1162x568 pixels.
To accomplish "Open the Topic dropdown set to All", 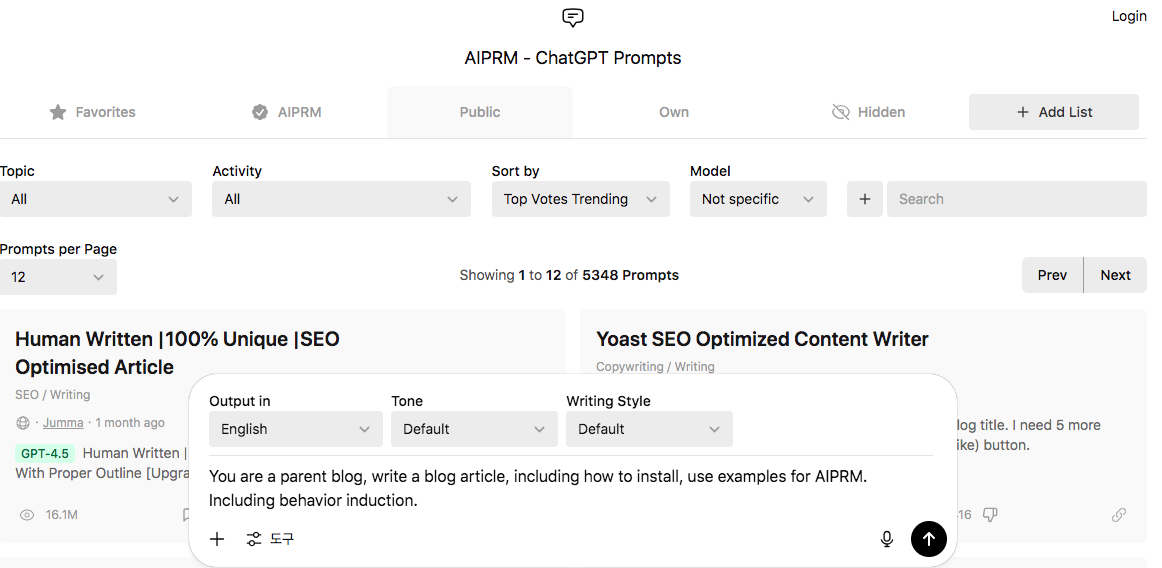I will 96,199.
